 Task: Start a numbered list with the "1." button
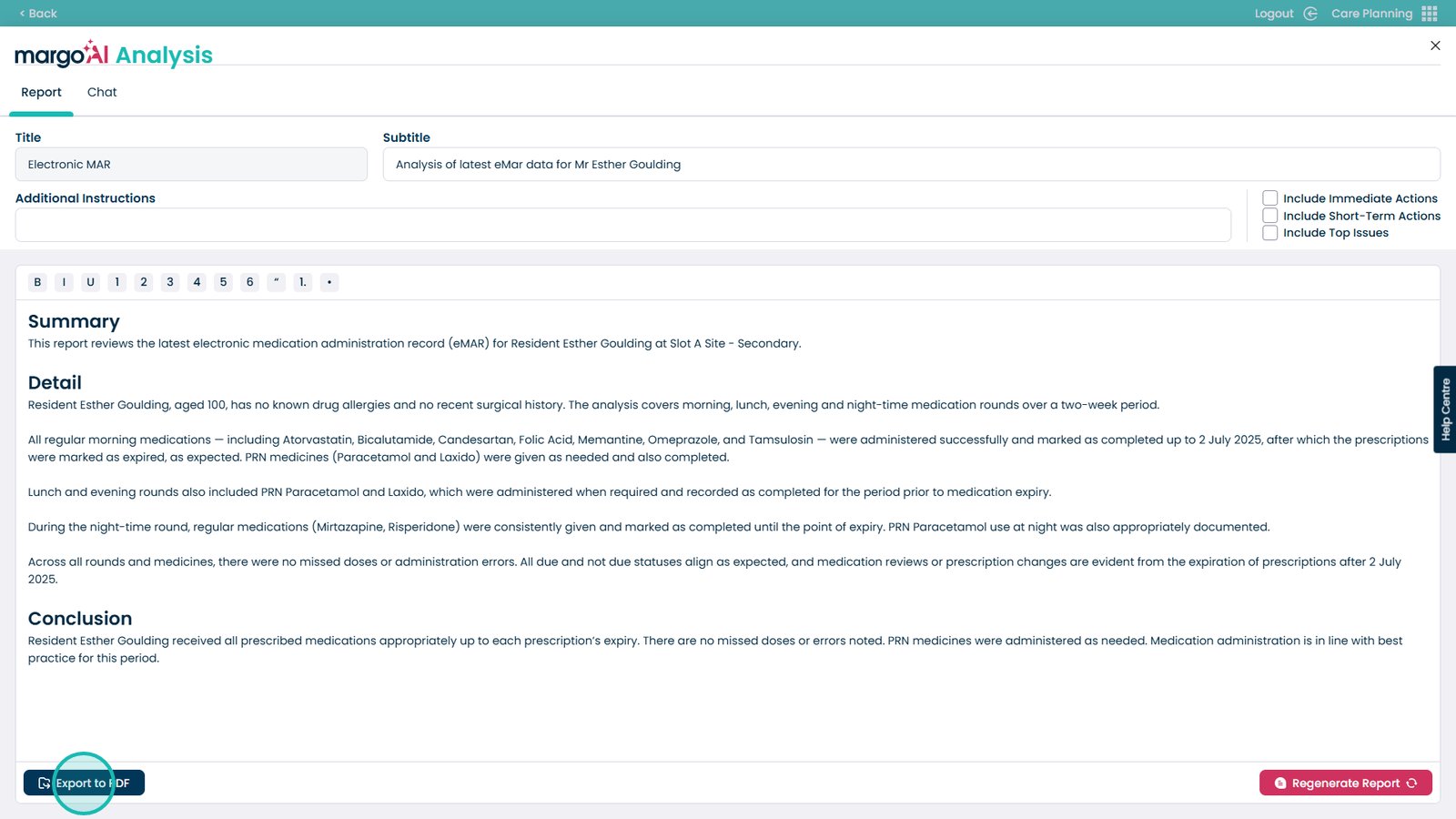(303, 282)
